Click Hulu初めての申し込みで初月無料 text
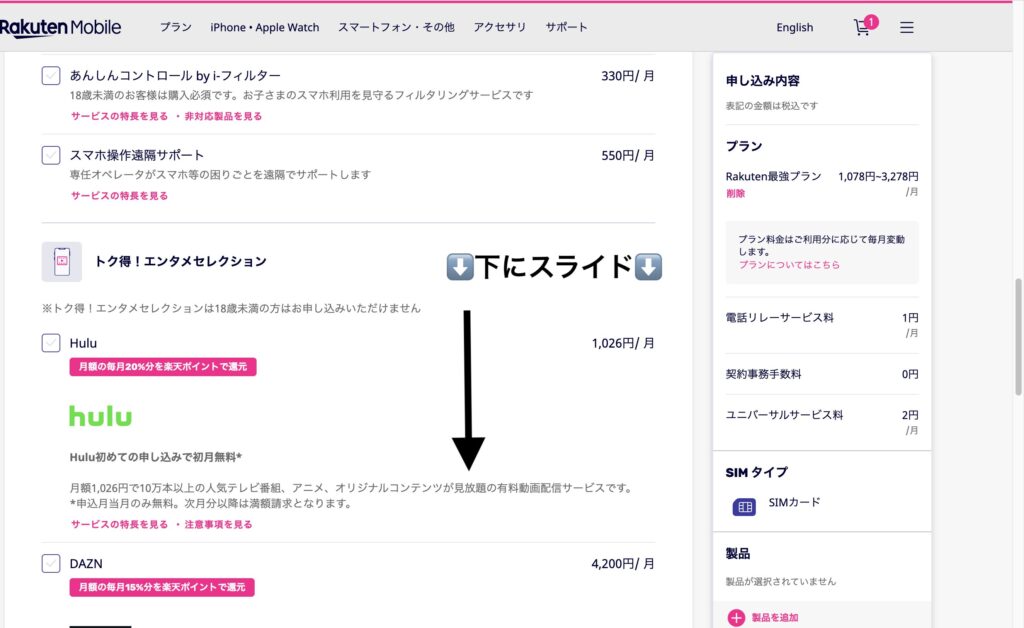Screen dimensions: 1024x628 coord(155,457)
